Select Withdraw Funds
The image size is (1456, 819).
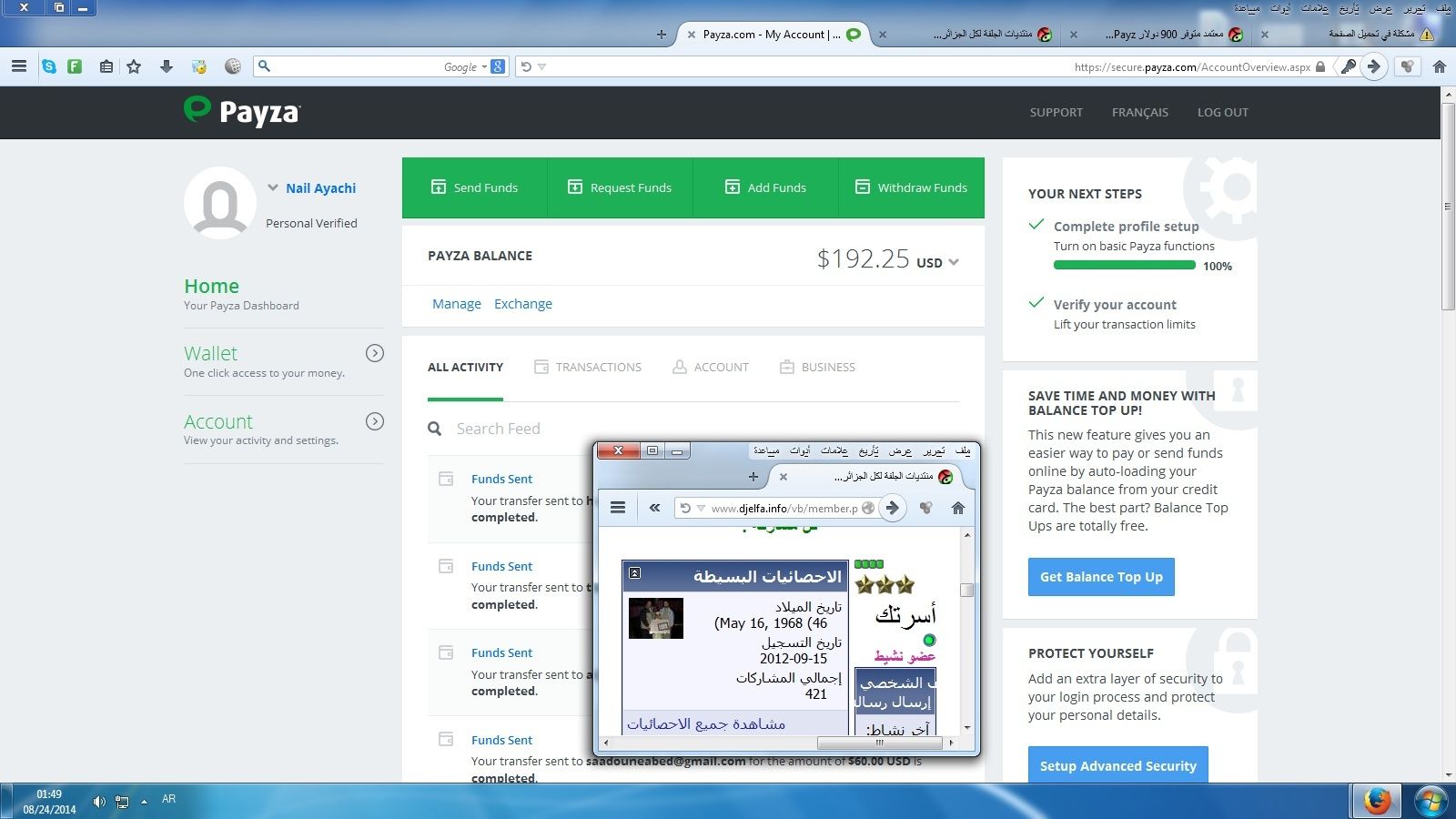(912, 187)
